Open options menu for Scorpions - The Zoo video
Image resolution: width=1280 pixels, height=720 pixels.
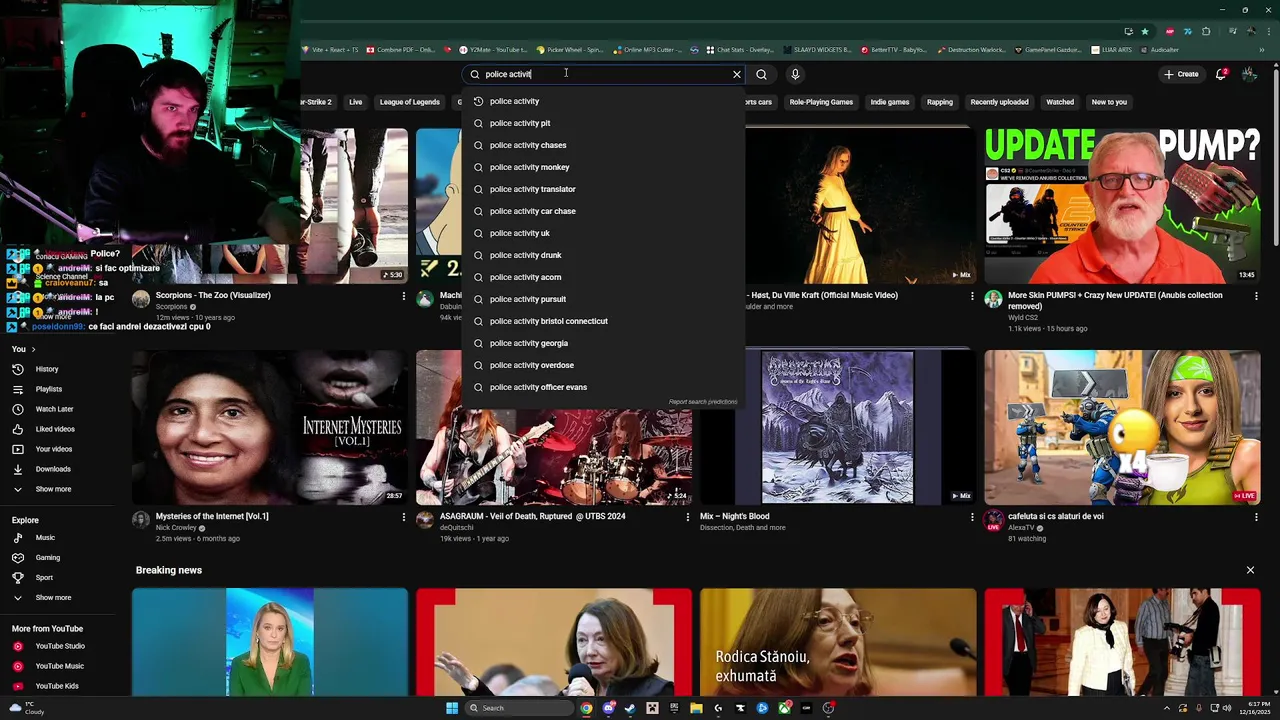click(404, 296)
